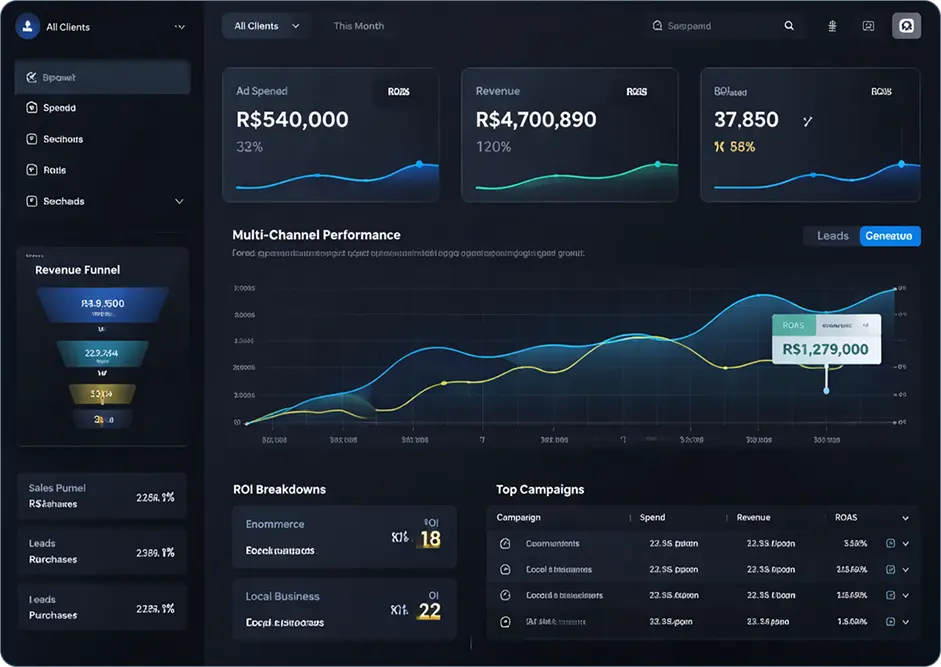Expand the bottom sidebar item's chevron
The image size is (941, 667).
[179, 201]
